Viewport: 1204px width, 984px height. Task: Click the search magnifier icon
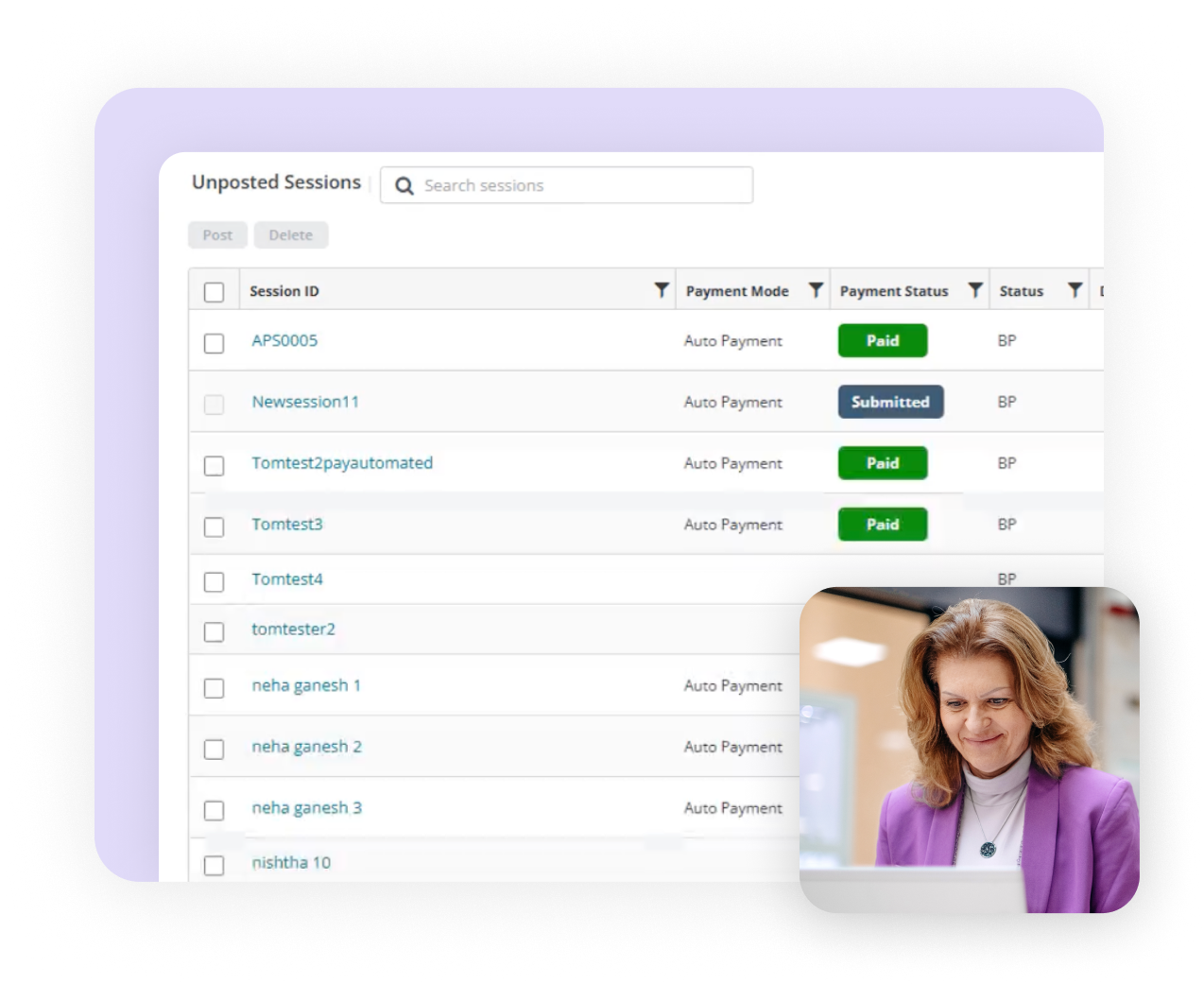[x=404, y=185]
